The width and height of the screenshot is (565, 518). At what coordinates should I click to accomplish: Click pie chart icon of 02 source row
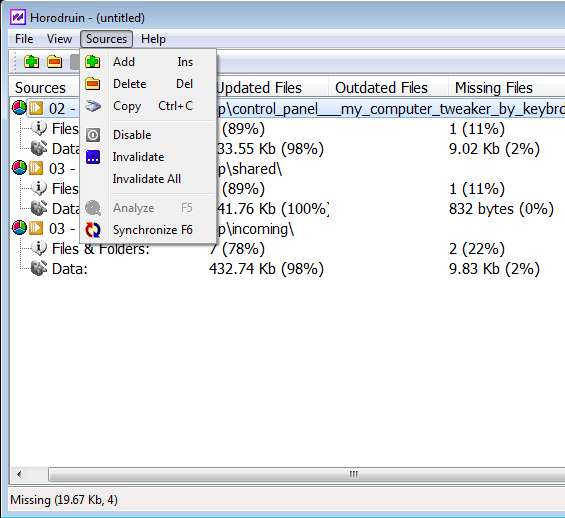pyautogui.click(x=19, y=108)
